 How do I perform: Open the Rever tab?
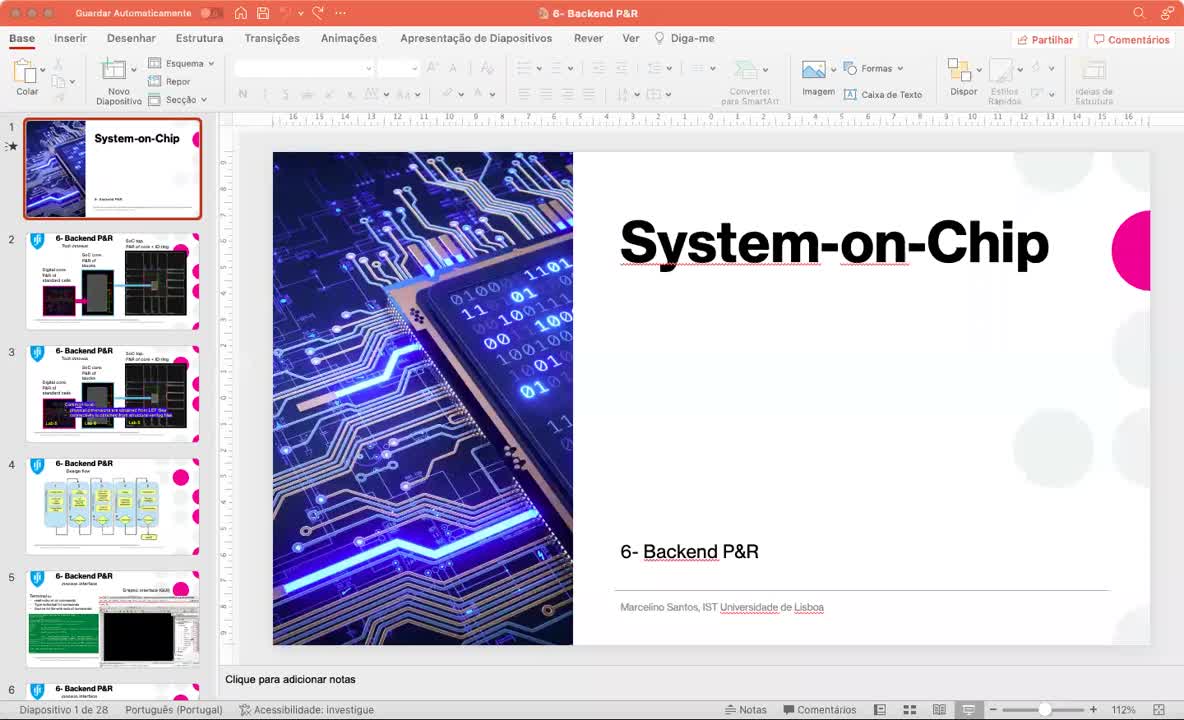[588, 38]
